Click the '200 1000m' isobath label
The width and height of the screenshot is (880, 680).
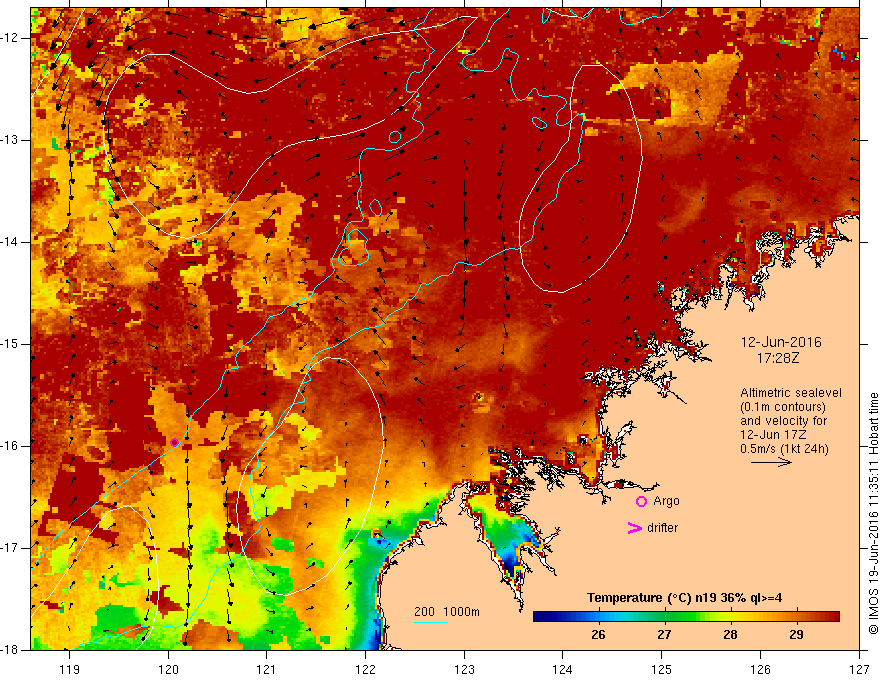(x=447, y=612)
